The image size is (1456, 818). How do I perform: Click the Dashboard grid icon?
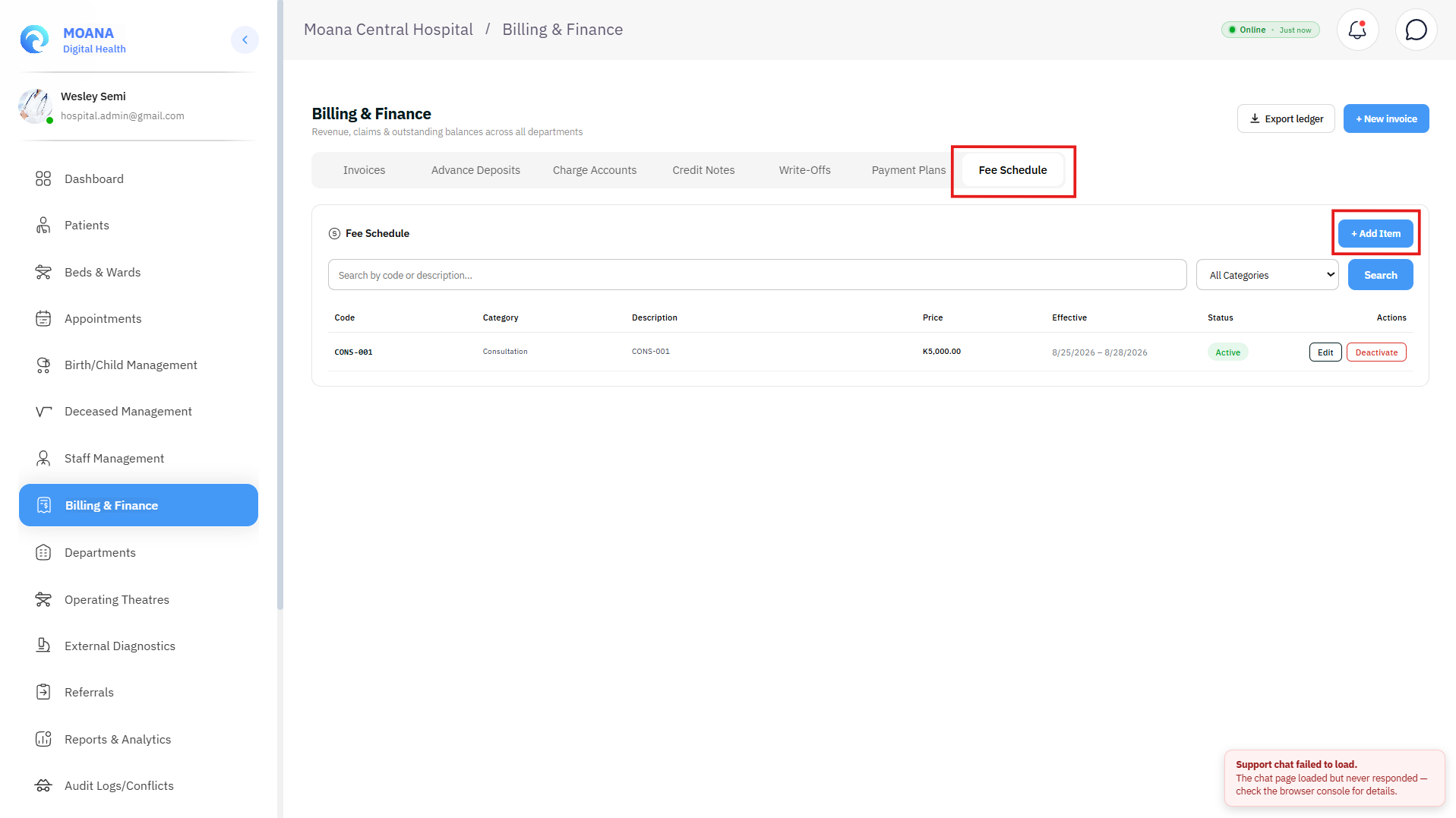43,178
